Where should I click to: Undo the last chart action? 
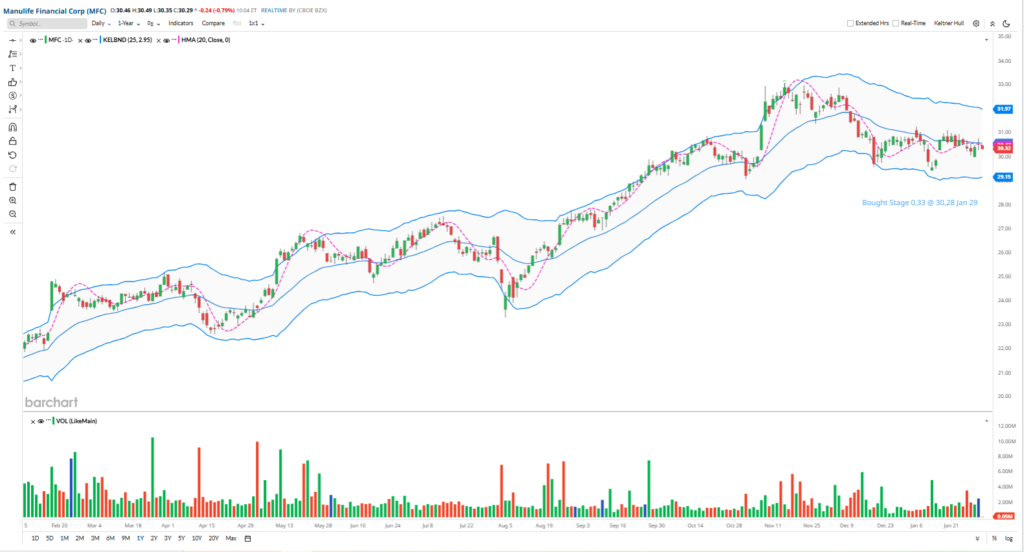click(12, 155)
